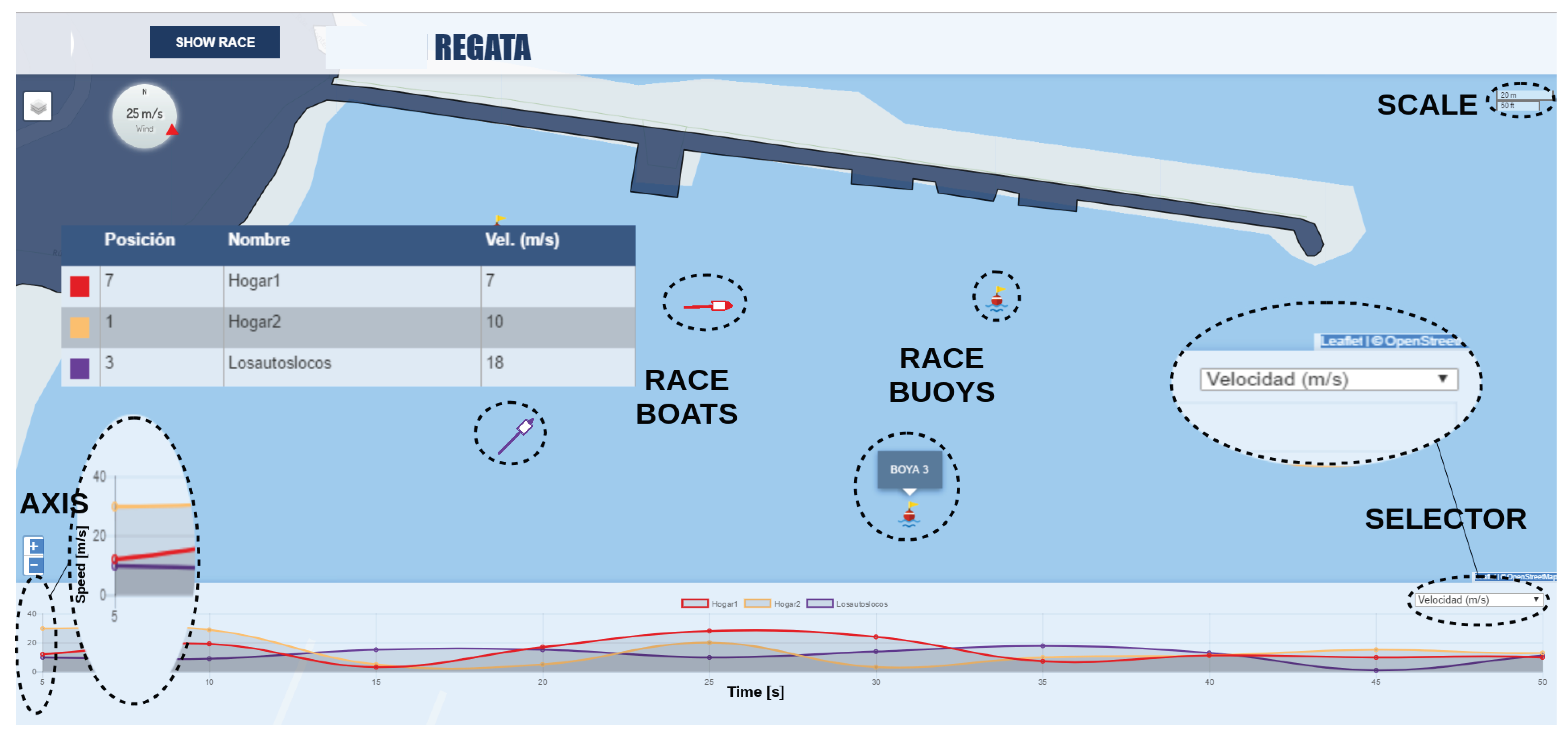This screenshot has height=737, width=1568.
Task: Click the upper right race buoy marker
Action: pyautogui.click(x=997, y=299)
